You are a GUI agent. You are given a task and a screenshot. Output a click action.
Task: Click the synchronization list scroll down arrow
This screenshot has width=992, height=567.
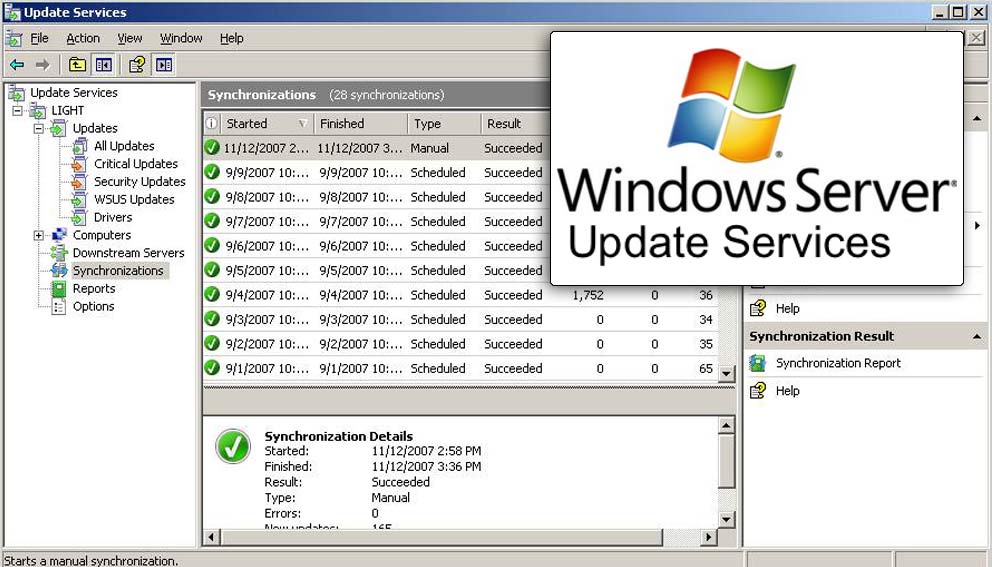click(726, 373)
